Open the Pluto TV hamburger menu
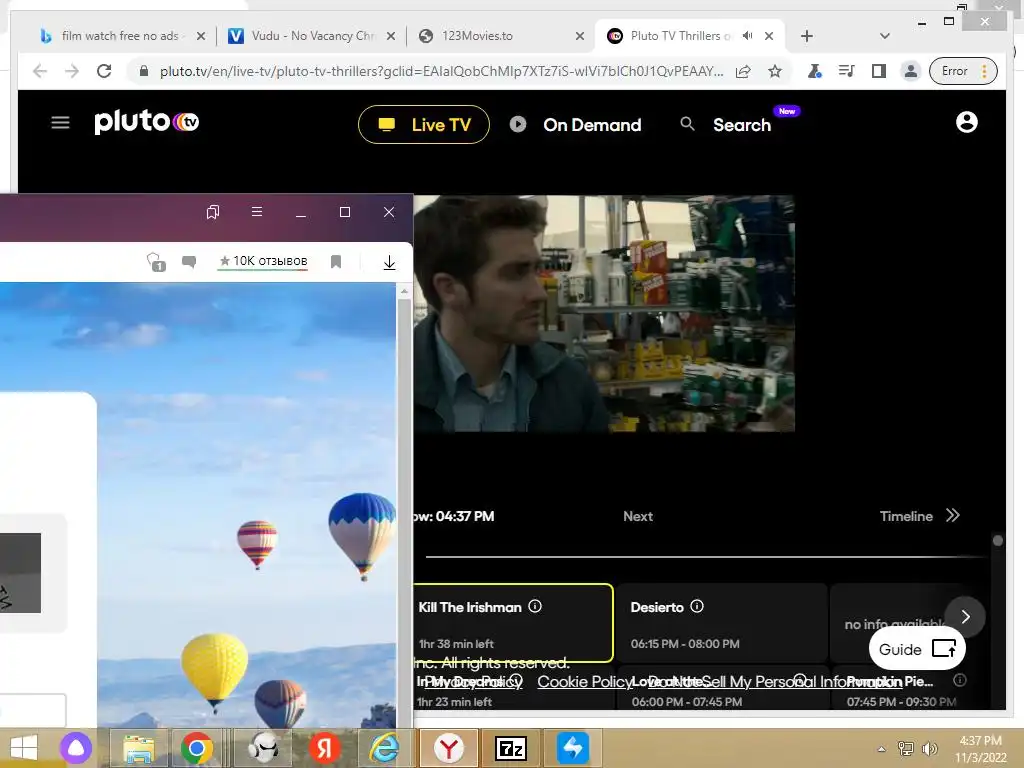 [x=60, y=122]
